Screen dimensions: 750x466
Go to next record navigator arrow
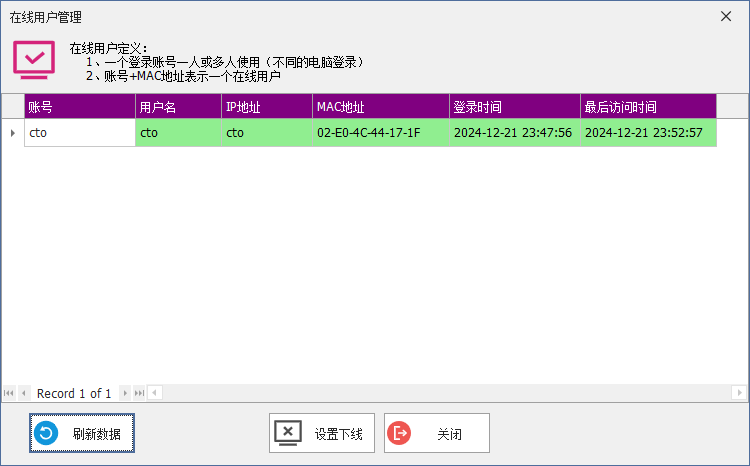click(125, 393)
